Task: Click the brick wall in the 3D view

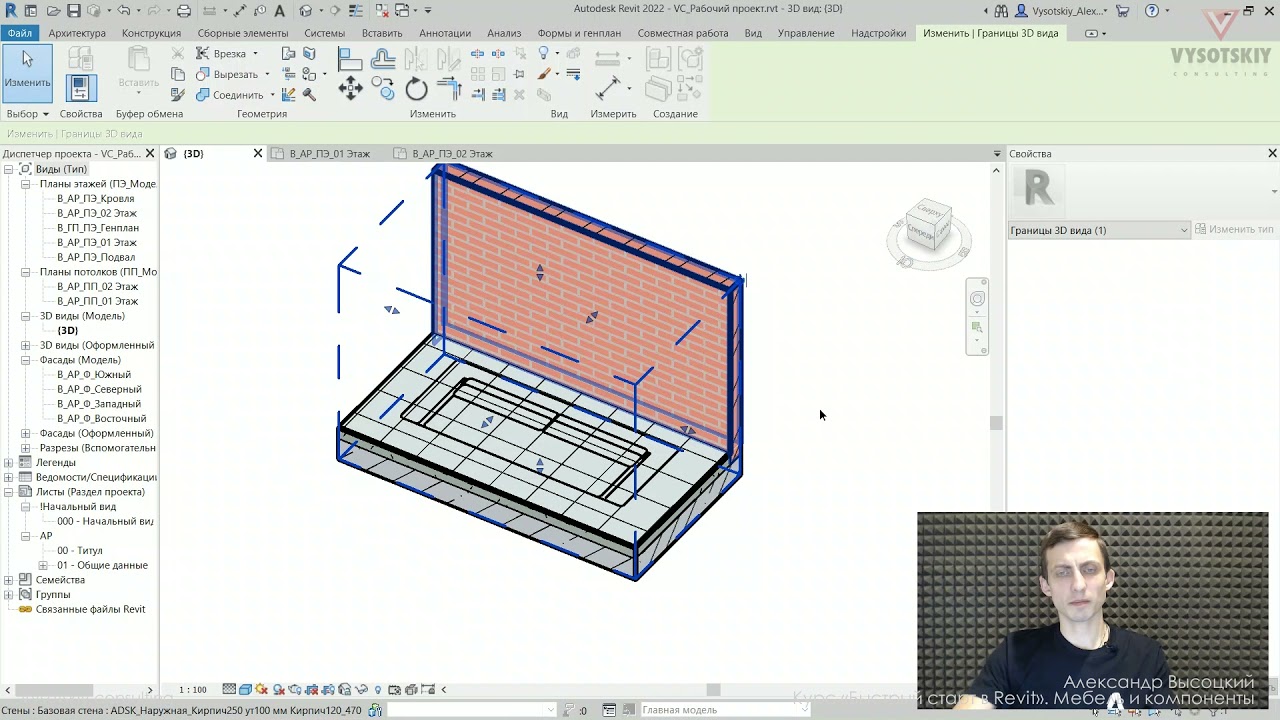Action: (x=590, y=310)
